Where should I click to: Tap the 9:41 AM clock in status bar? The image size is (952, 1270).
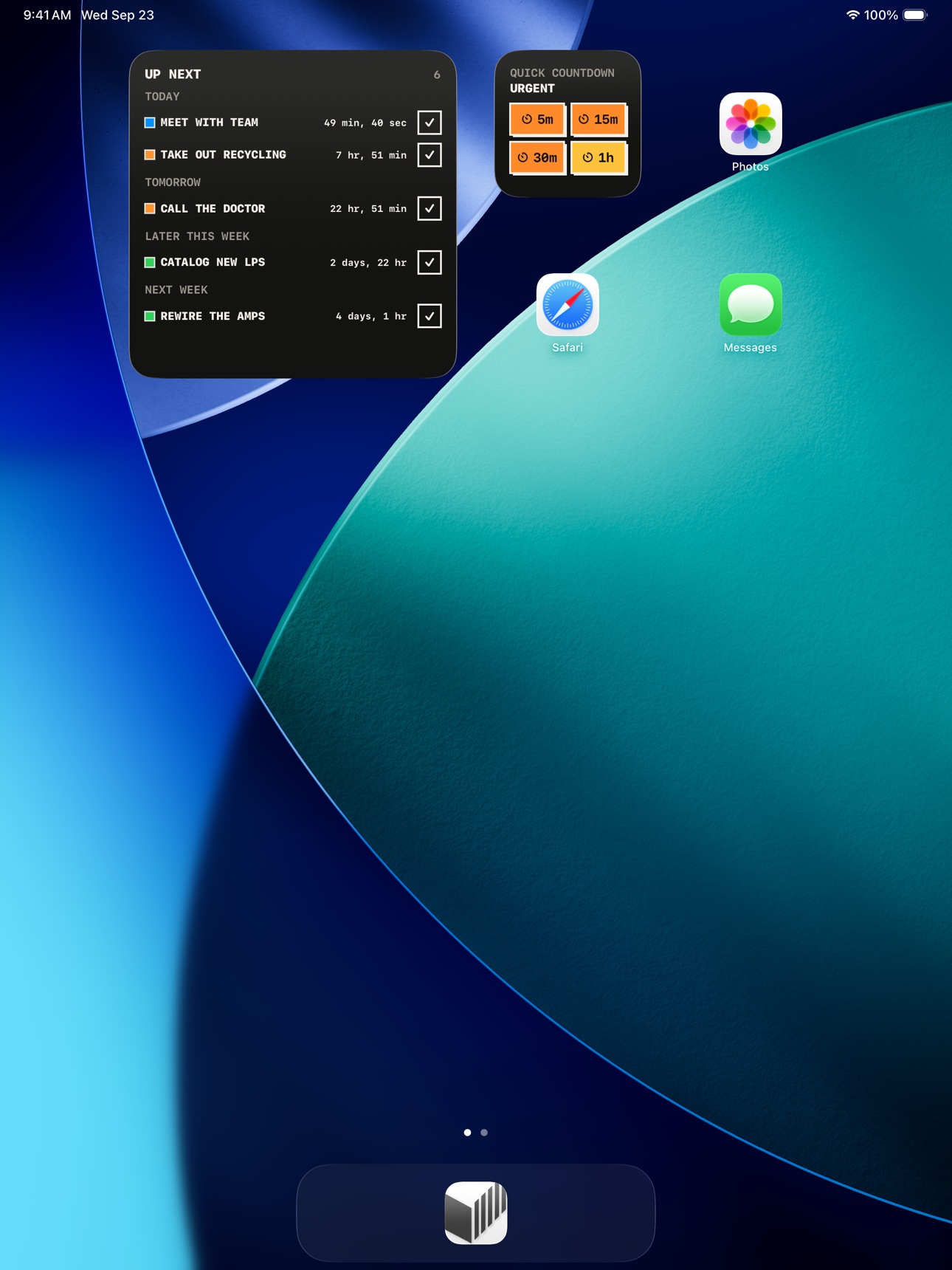click(x=47, y=15)
